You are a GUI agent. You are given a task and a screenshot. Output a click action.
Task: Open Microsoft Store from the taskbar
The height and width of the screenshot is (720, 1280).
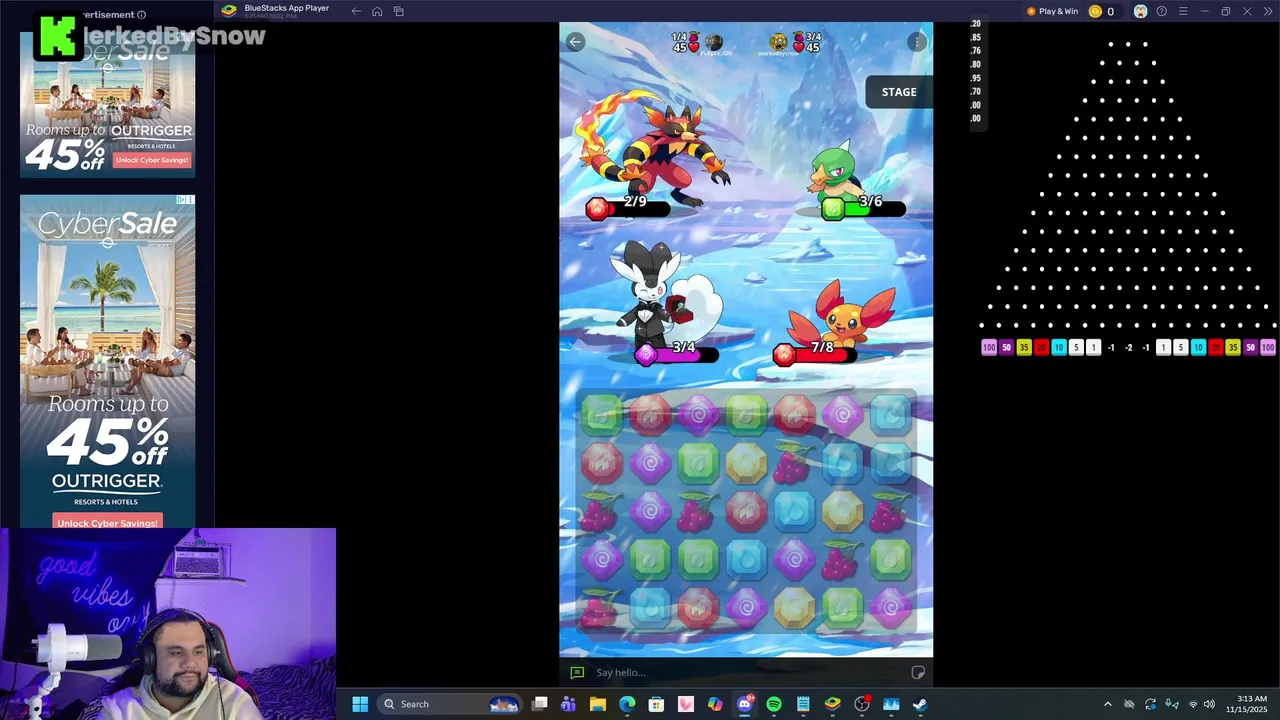point(656,704)
